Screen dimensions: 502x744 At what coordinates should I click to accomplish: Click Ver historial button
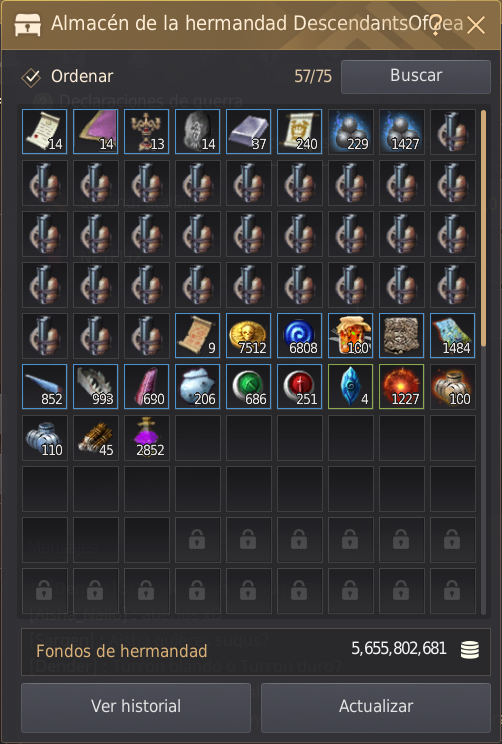click(x=136, y=707)
